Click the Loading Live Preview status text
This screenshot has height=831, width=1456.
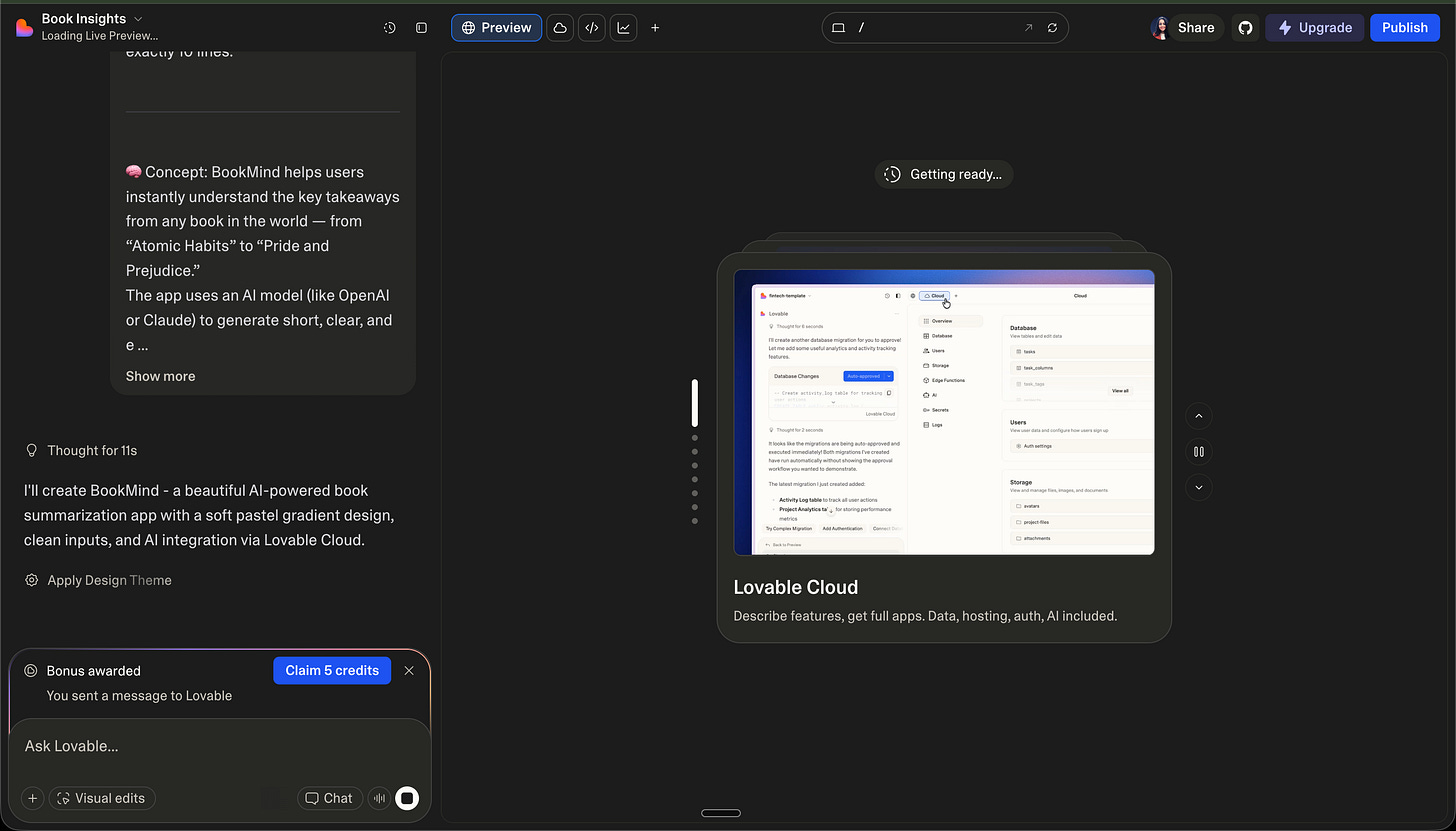tap(100, 36)
